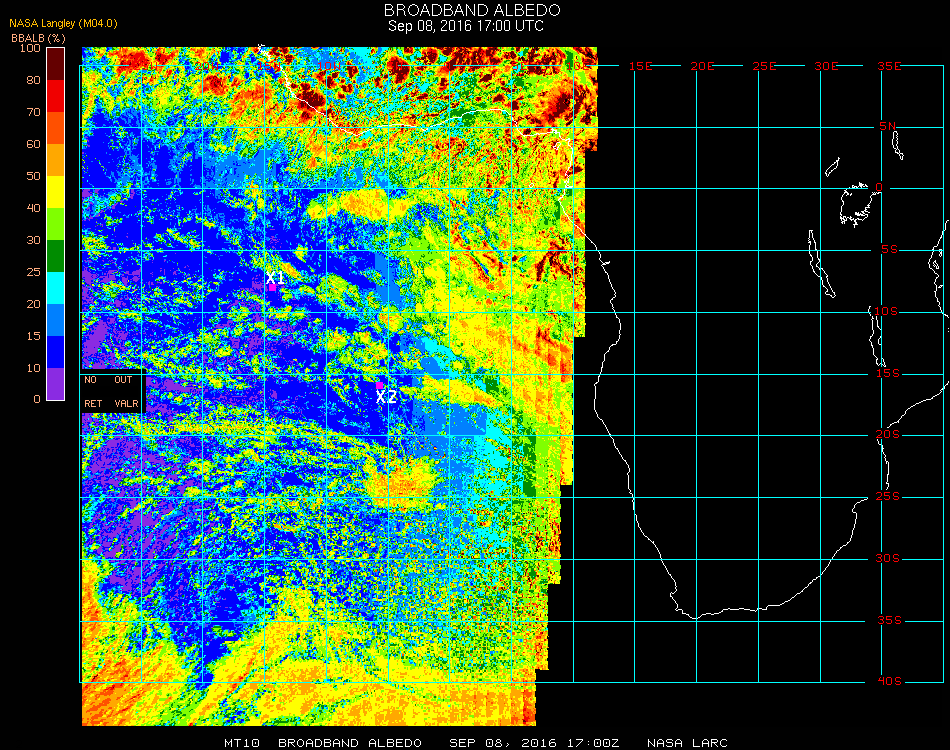
Task: Click the 25E longitude label
Action: (764, 66)
